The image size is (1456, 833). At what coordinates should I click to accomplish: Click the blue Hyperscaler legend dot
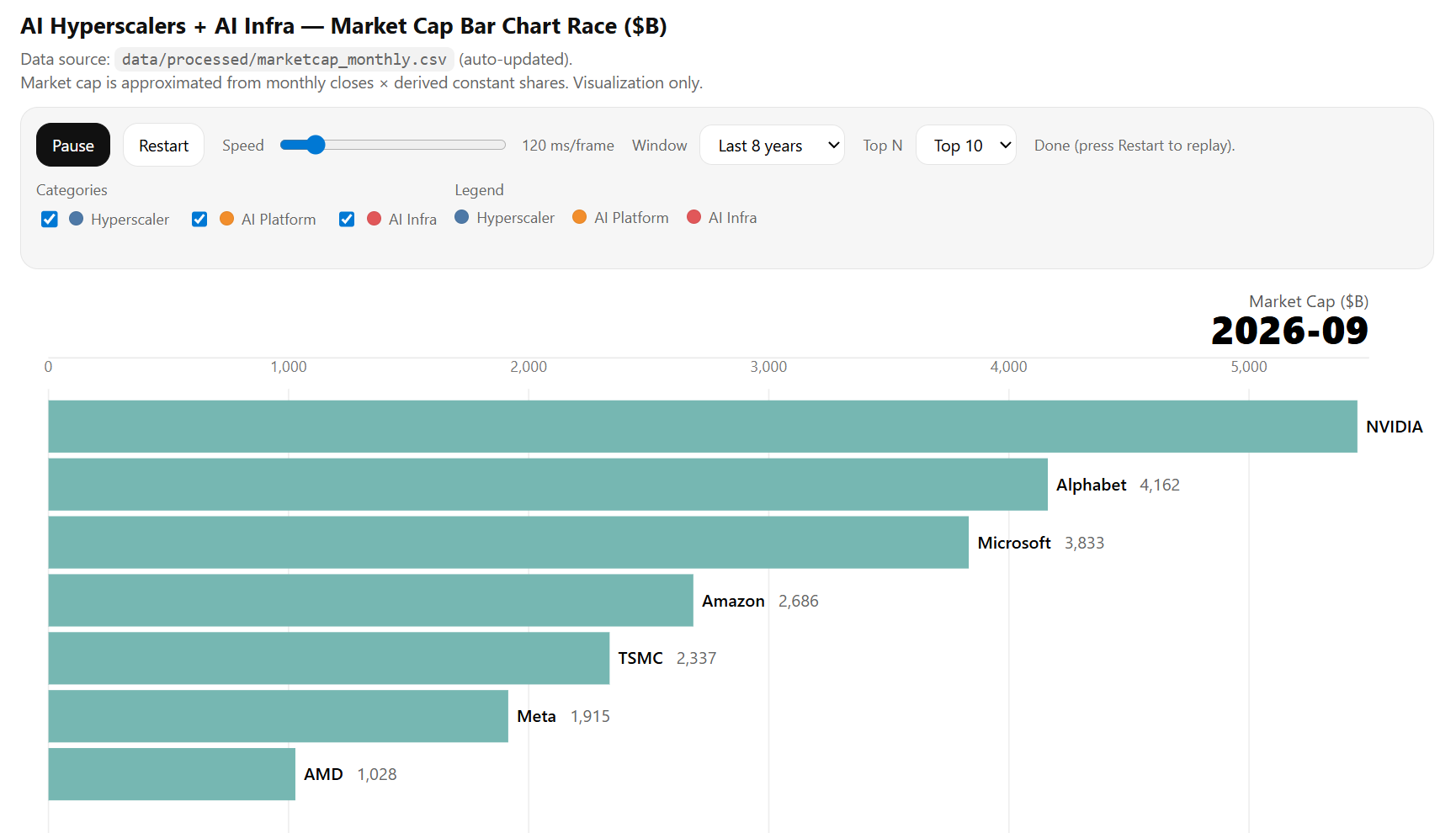coord(461,217)
